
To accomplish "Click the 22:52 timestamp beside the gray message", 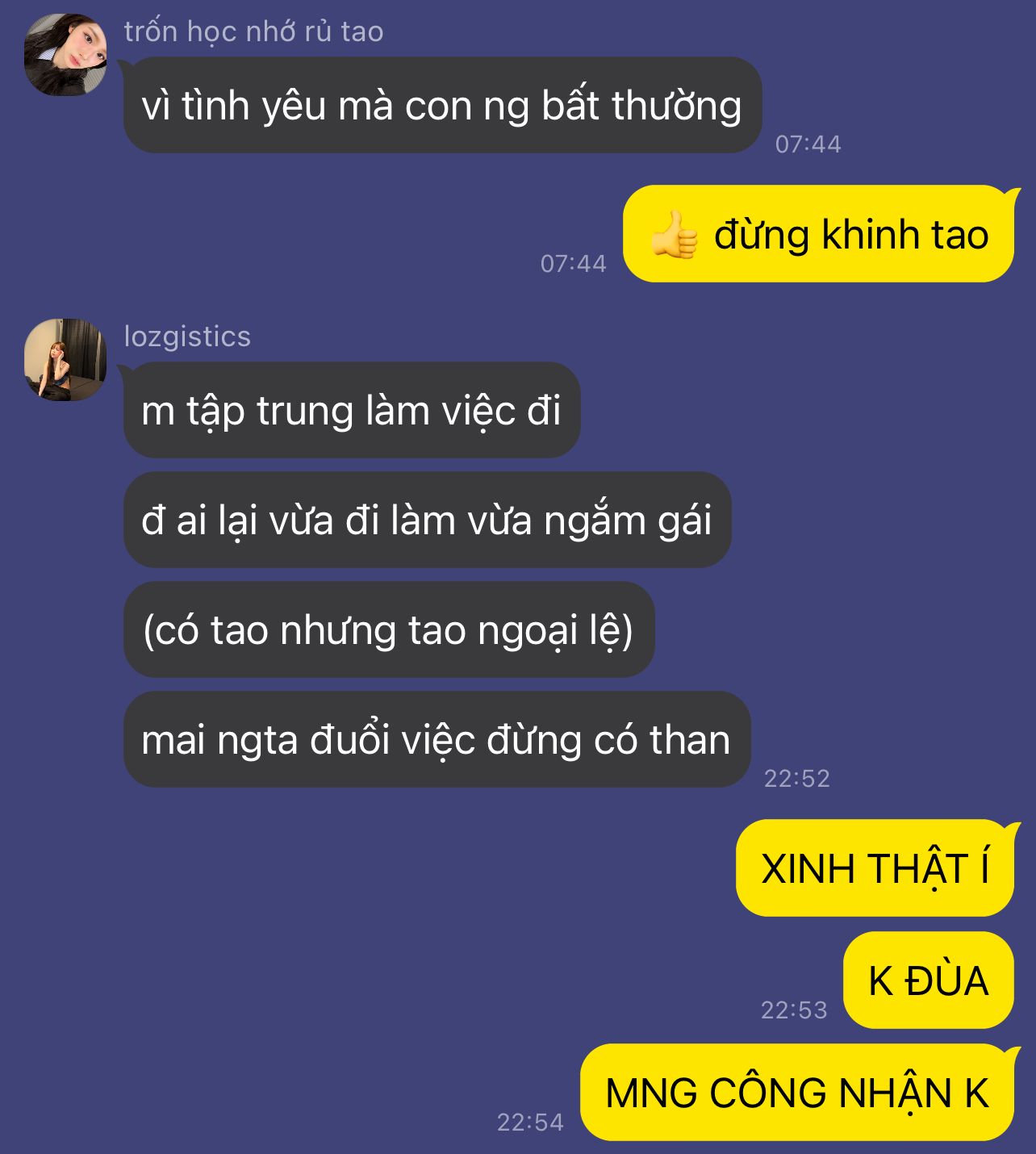I will point(797,778).
